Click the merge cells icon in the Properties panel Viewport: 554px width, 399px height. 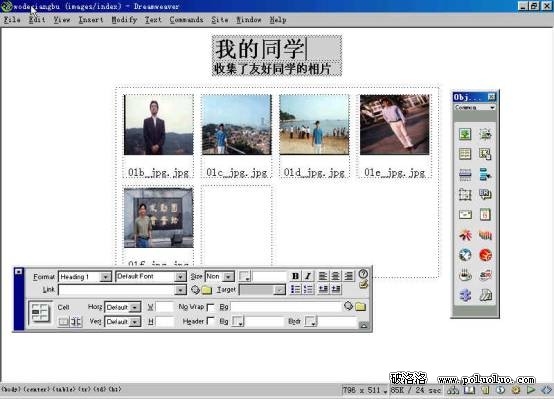pos(64,322)
